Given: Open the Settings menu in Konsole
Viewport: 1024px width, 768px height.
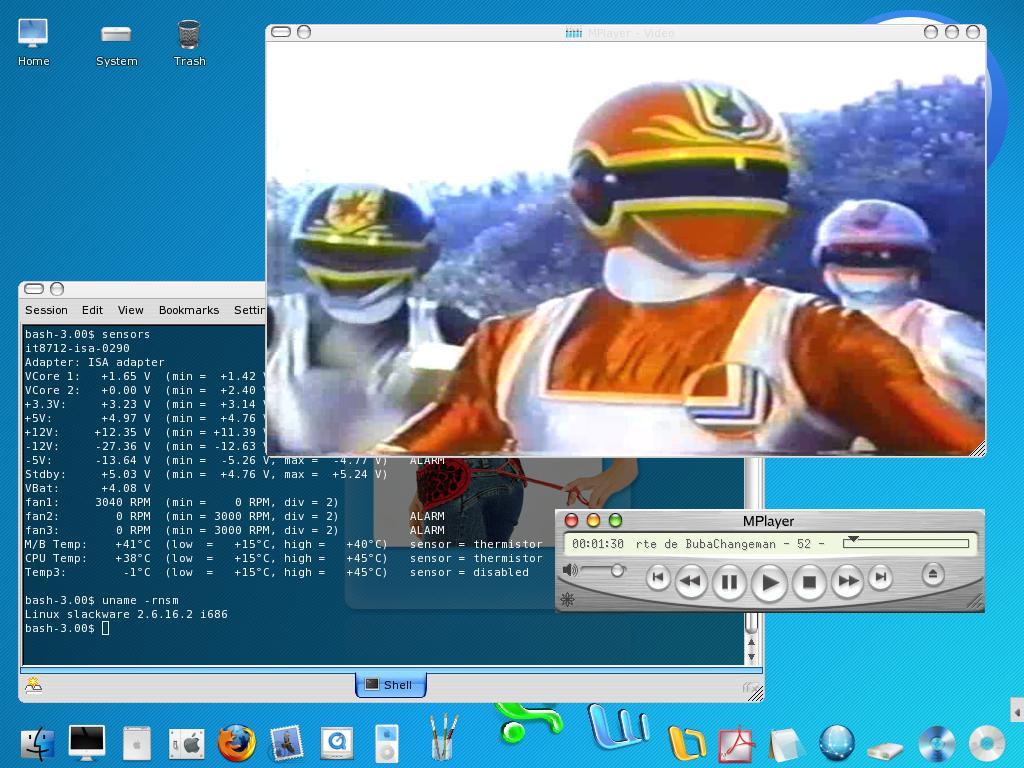Looking at the screenshot, I should click(249, 310).
